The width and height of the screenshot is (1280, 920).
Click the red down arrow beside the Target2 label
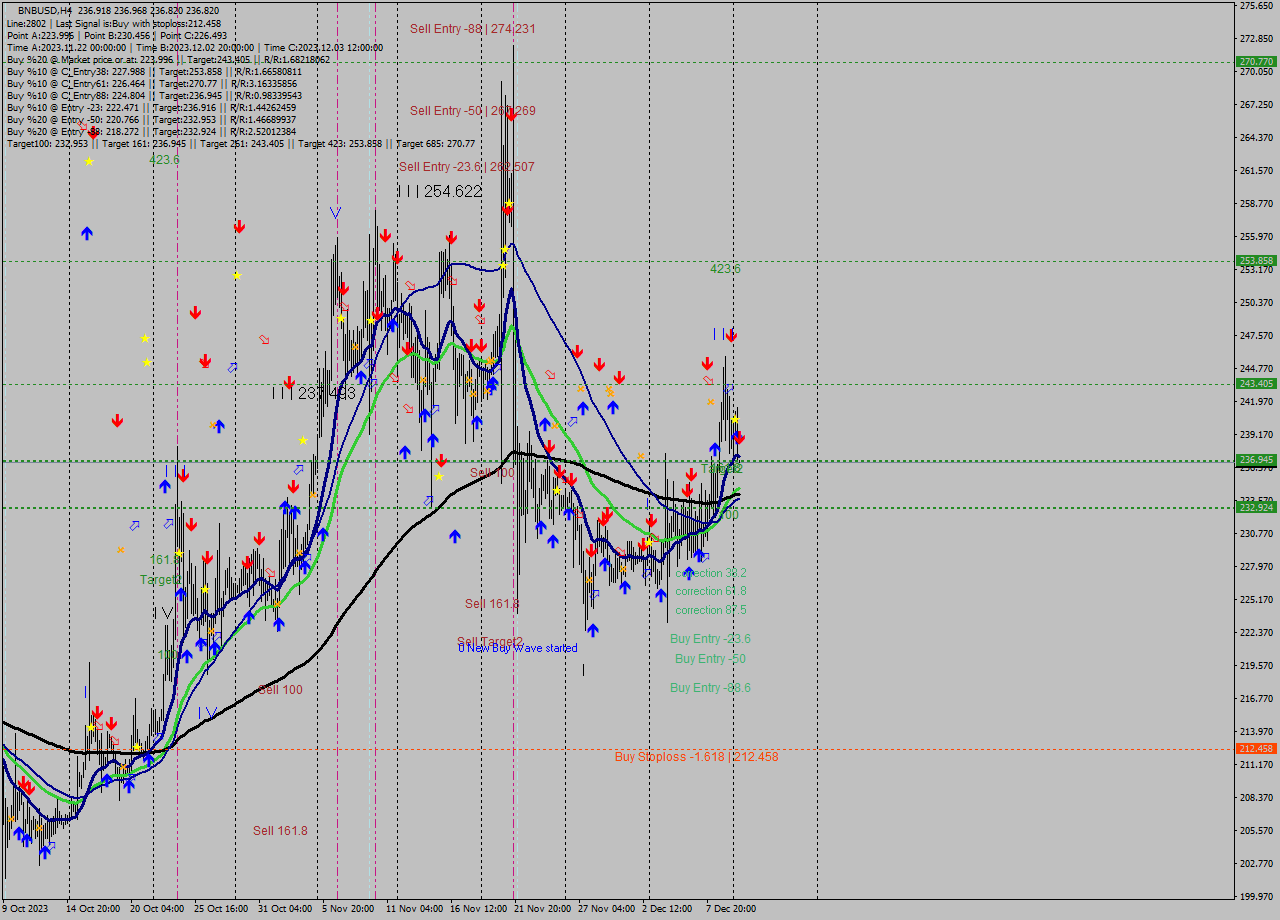pos(207,558)
